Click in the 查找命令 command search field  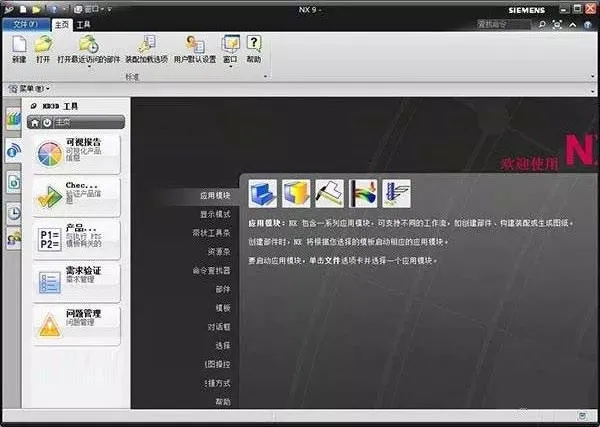click(504, 24)
